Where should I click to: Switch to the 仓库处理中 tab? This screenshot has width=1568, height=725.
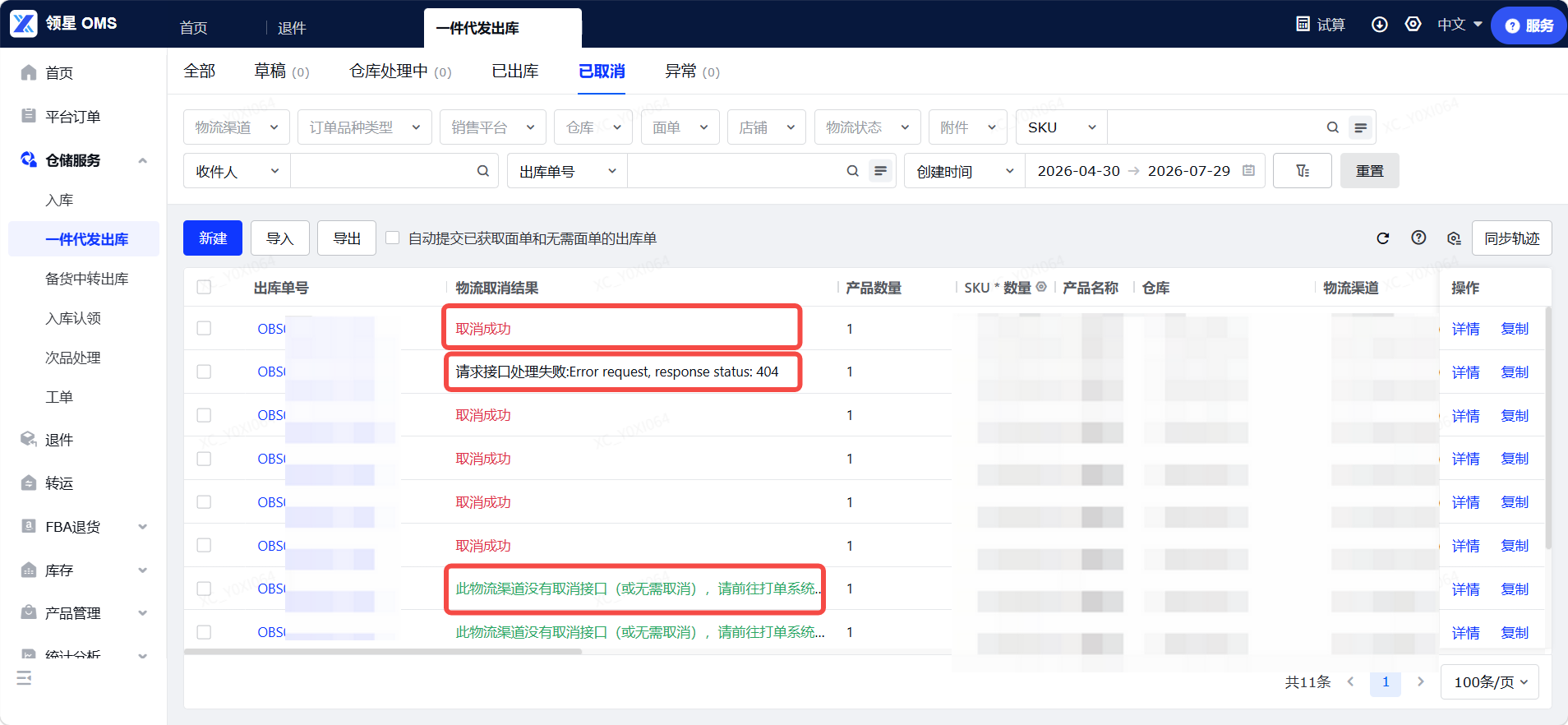[x=400, y=72]
